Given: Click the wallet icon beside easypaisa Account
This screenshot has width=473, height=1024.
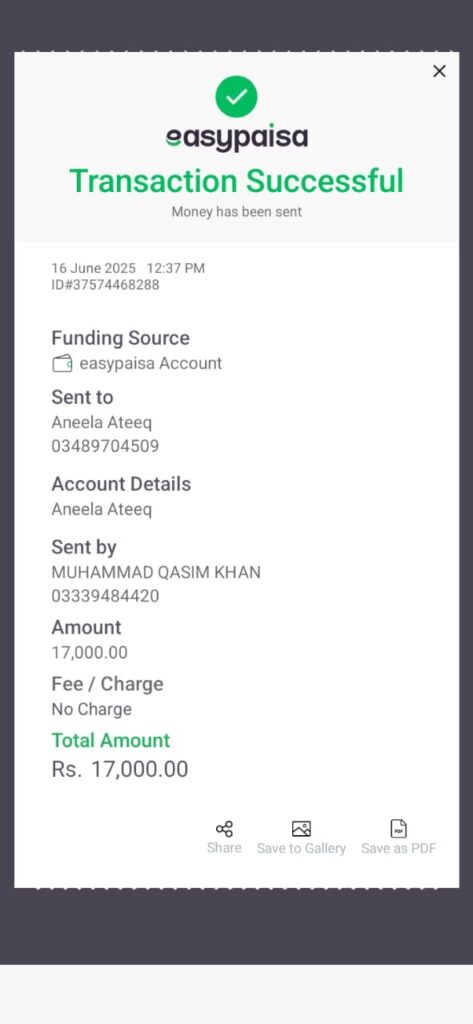Looking at the screenshot, I should (x=62, y=364).
